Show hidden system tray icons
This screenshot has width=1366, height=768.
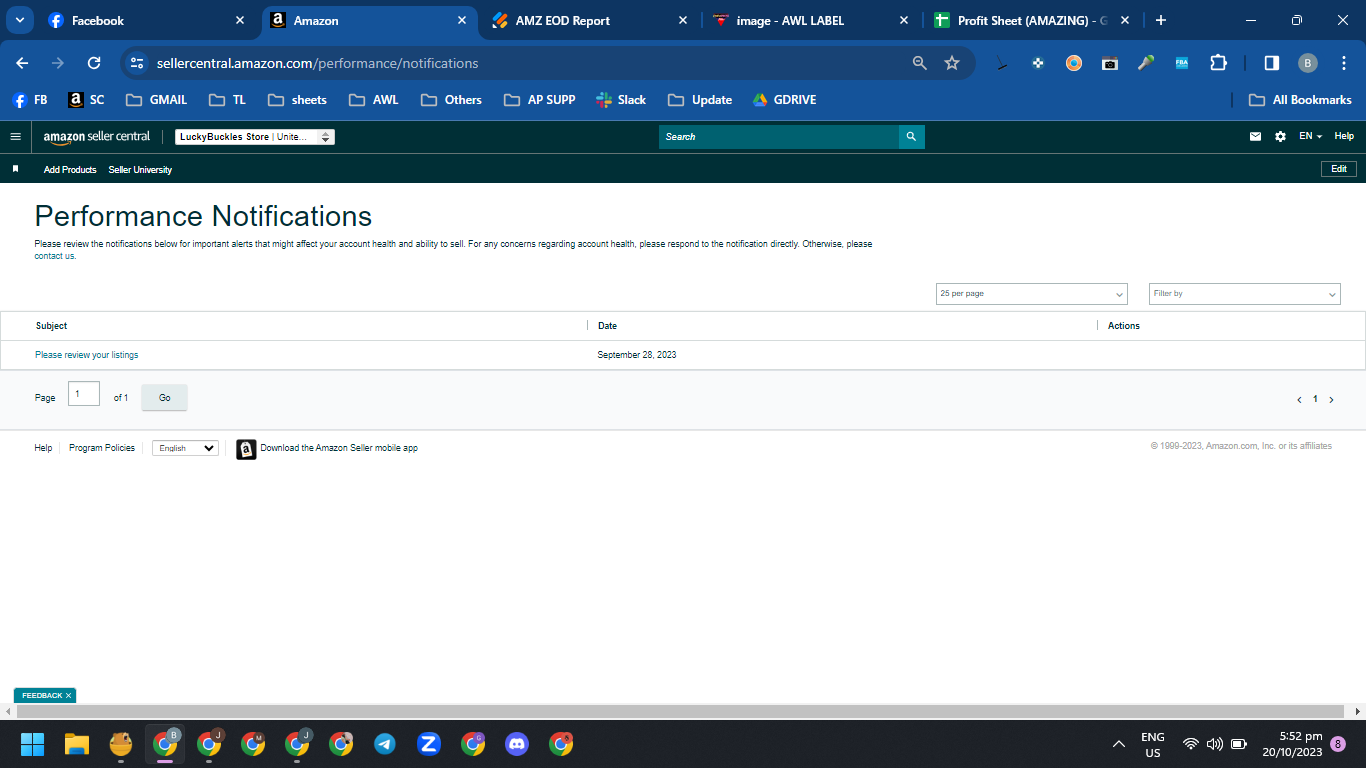1119,744
